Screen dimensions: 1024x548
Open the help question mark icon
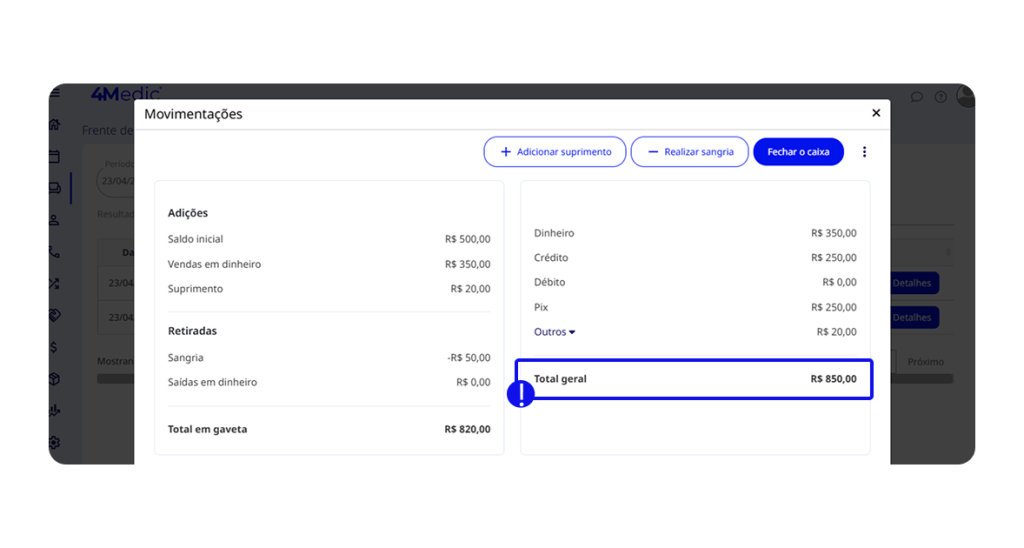(940, 97)
